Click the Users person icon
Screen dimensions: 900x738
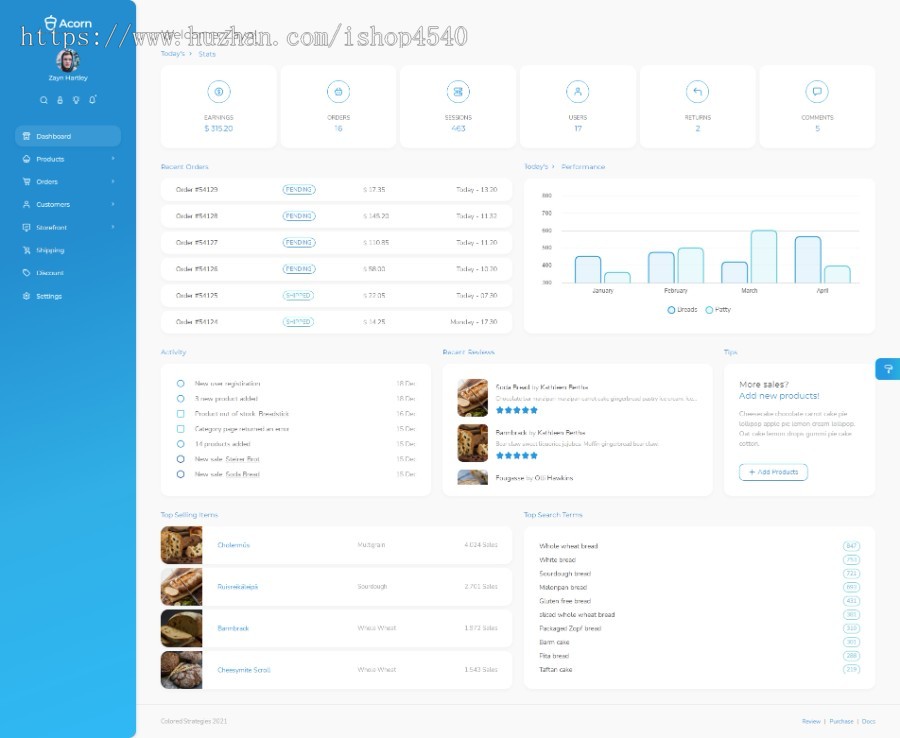point(578,92)
